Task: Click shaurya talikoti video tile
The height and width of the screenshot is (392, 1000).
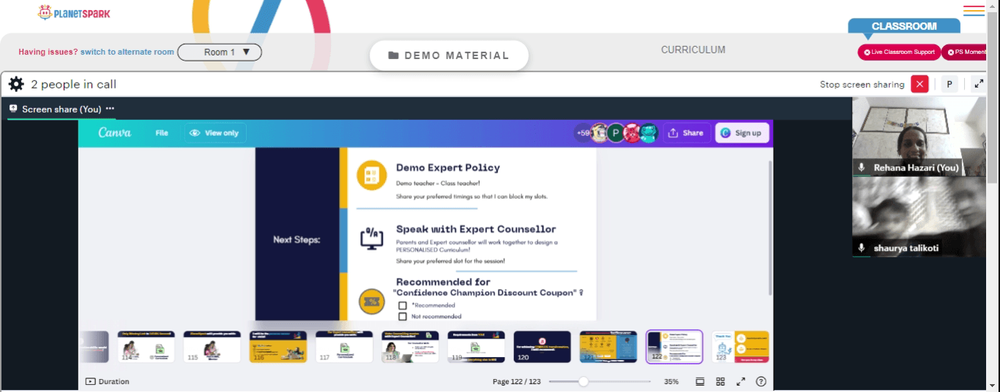Action: coord(919,217)
